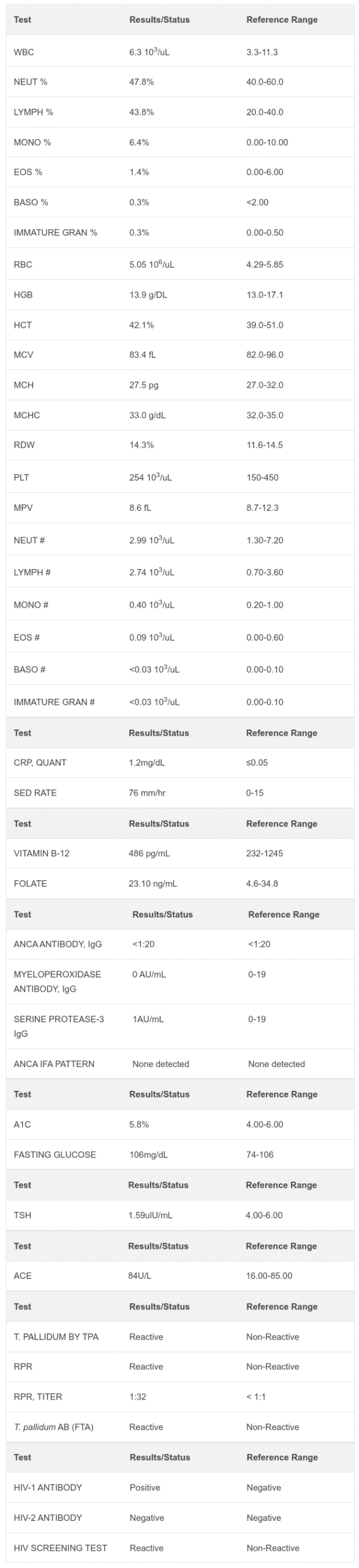Select the FASTING GLUCOSE result value
This screenshot has height=1568, width=359.
148,1155
